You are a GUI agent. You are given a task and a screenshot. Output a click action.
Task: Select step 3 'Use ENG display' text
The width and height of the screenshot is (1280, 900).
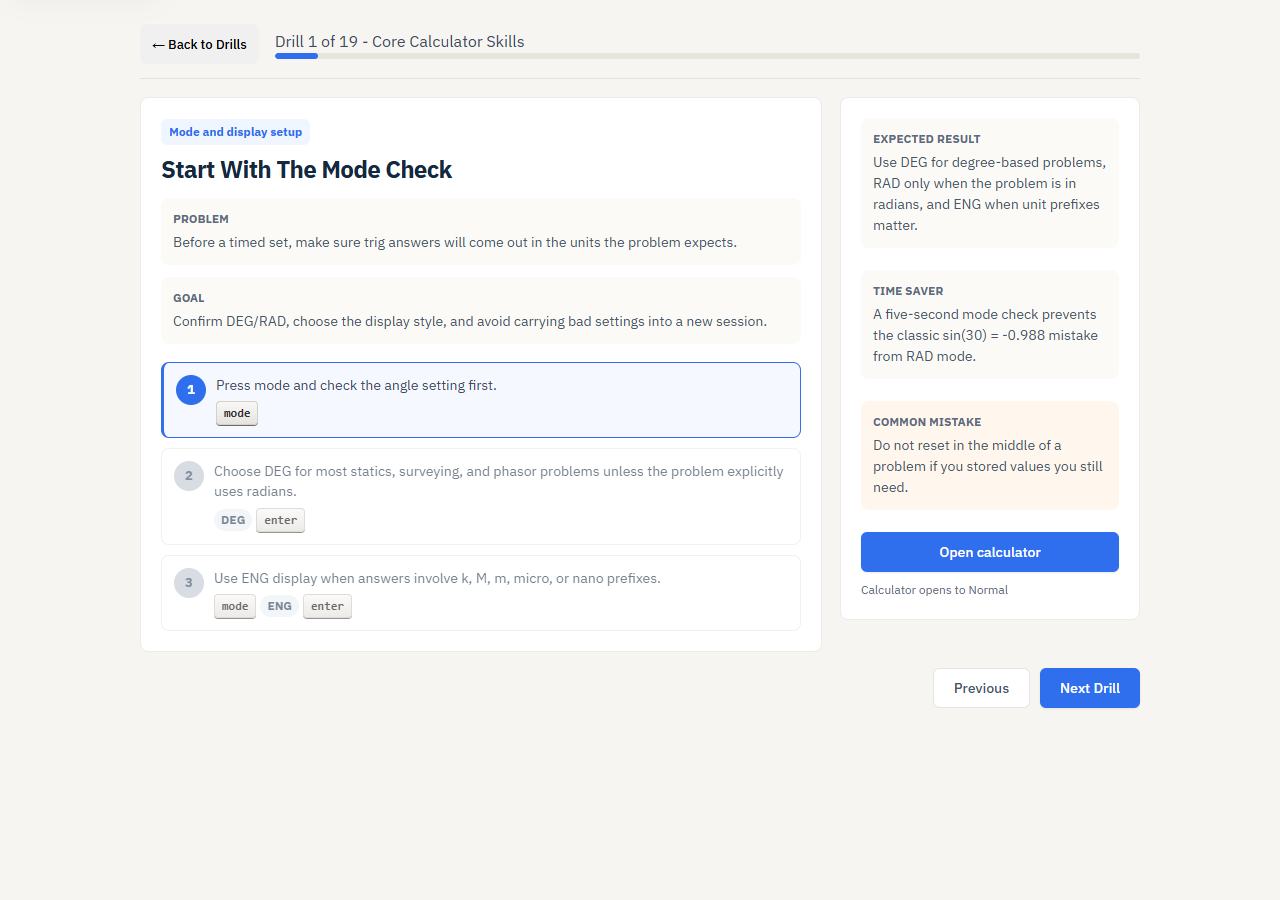[437, 578]
